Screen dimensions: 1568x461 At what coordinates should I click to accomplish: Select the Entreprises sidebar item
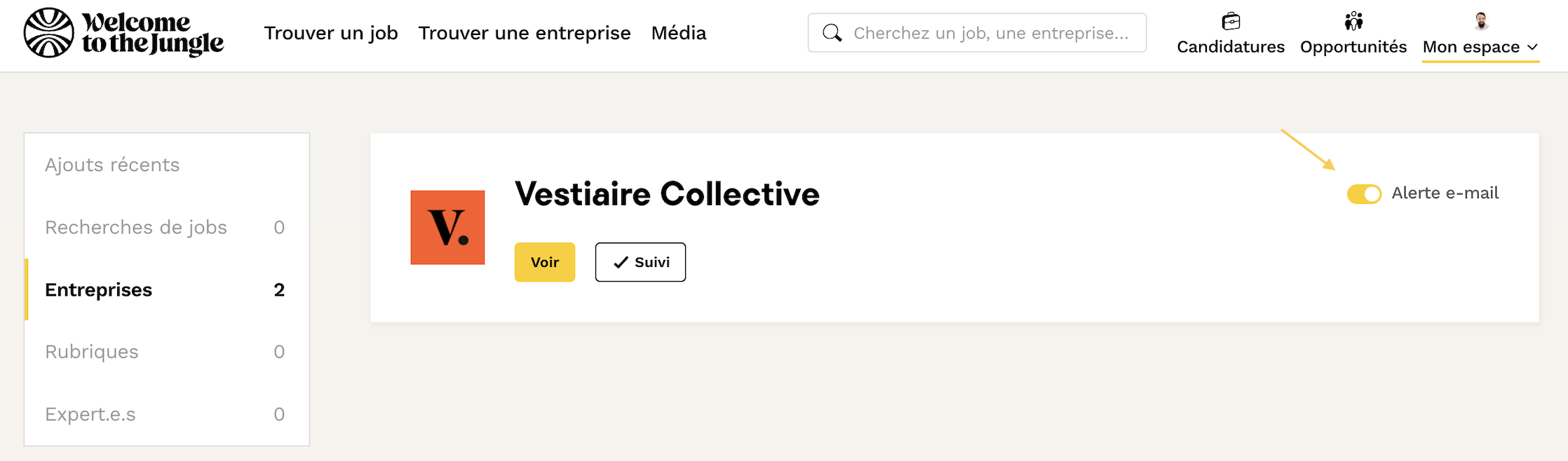(99, 290)
